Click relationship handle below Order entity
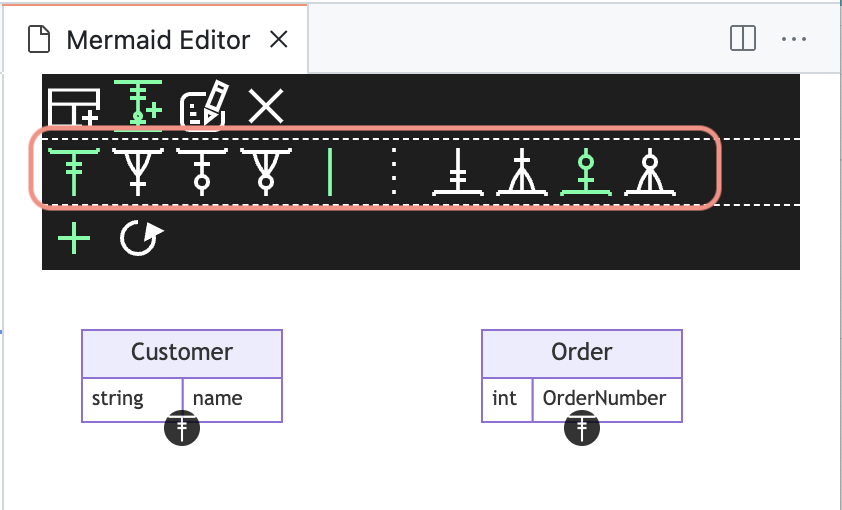The height and width of the screenshot is (510, 842). pyautogui.click(x=582, y=428)
